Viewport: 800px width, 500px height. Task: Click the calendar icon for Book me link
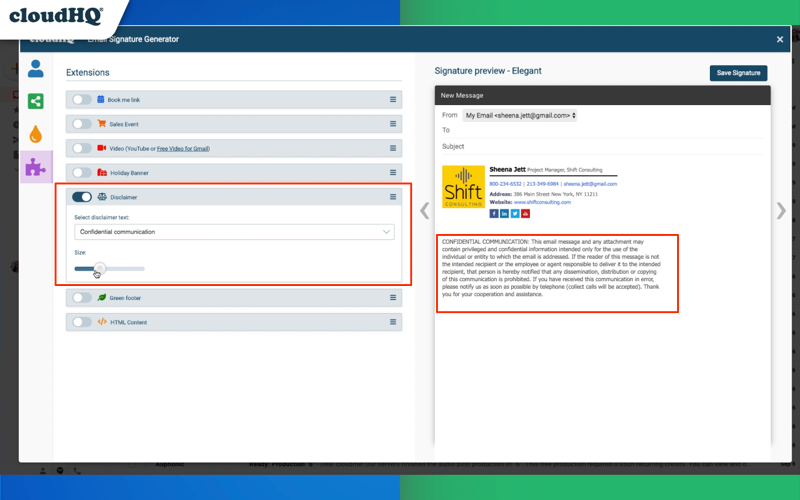point(101,99)
